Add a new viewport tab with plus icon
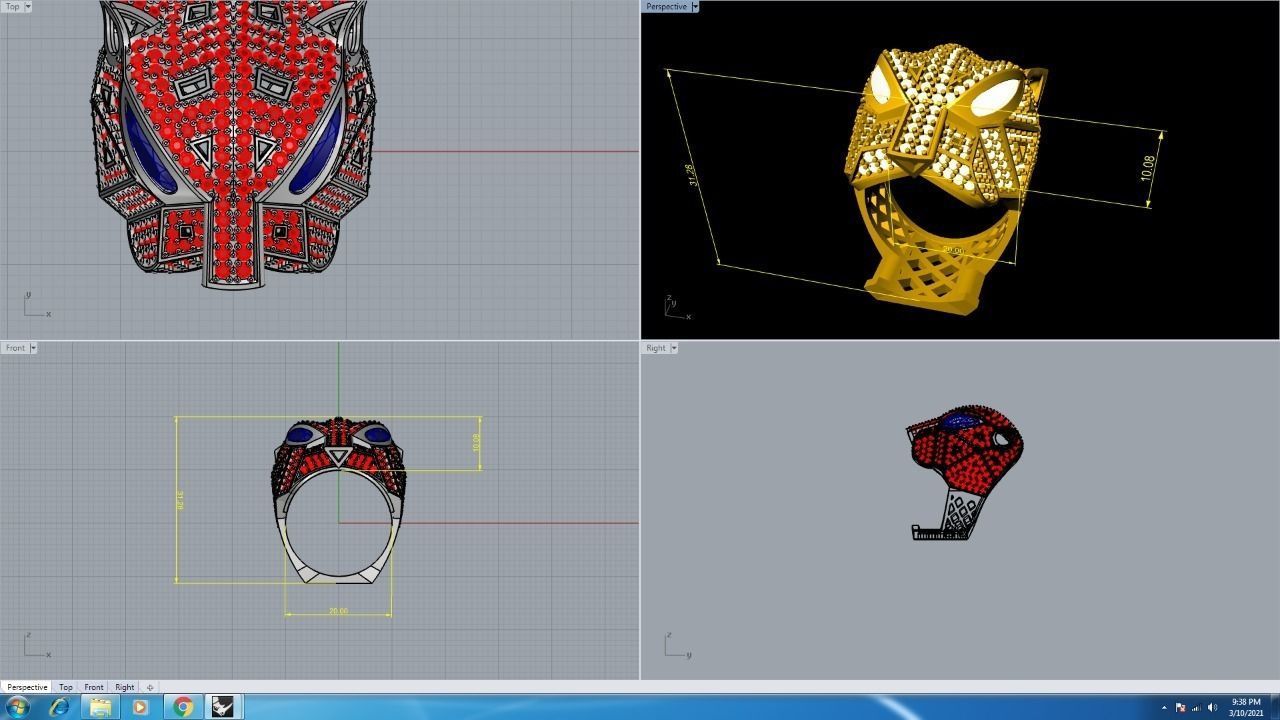Screen dimensions: 1280x720 click(x=150, y=687)
